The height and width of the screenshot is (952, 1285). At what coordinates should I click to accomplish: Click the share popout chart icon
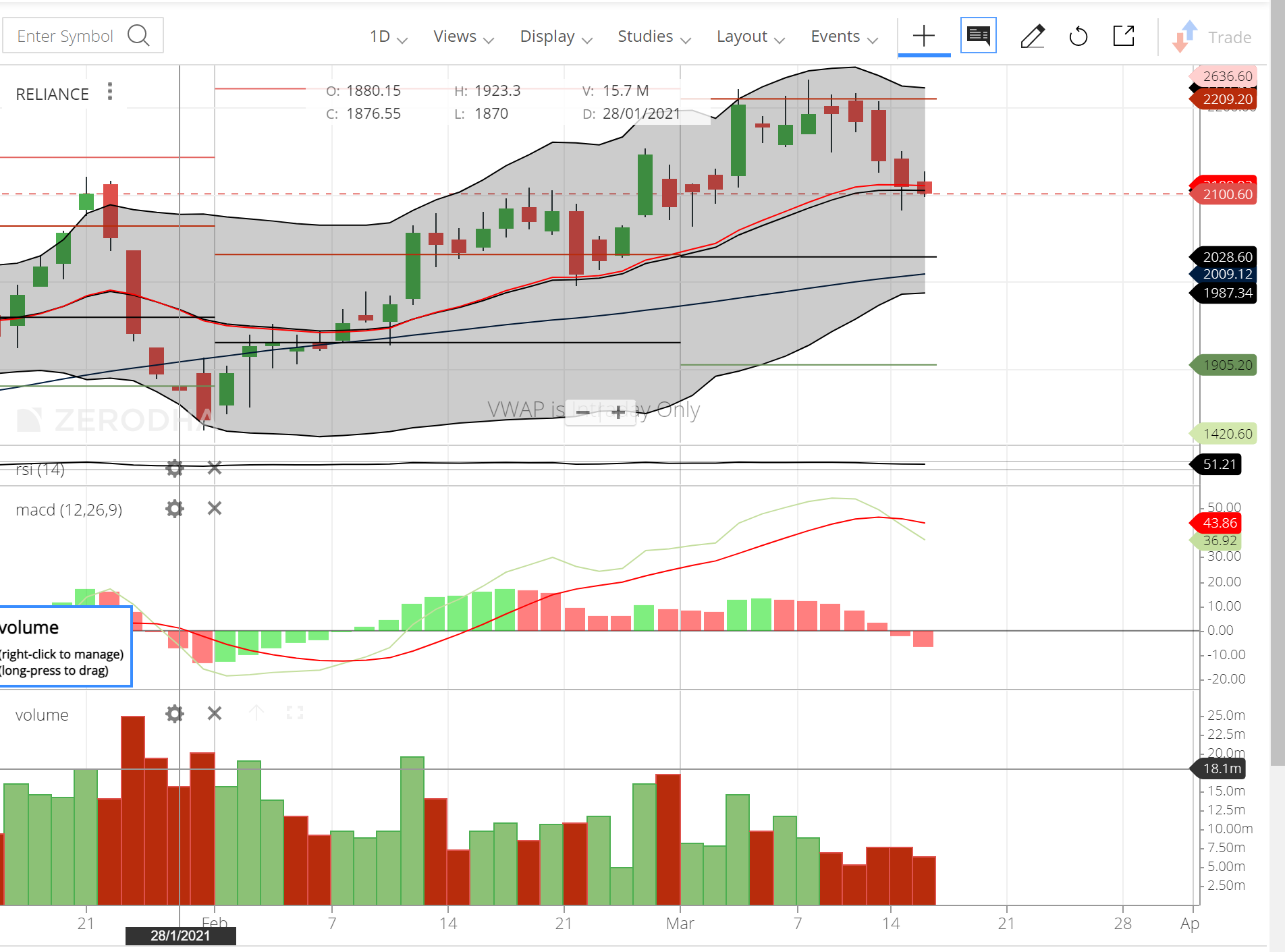click(x=1124, y=35)
